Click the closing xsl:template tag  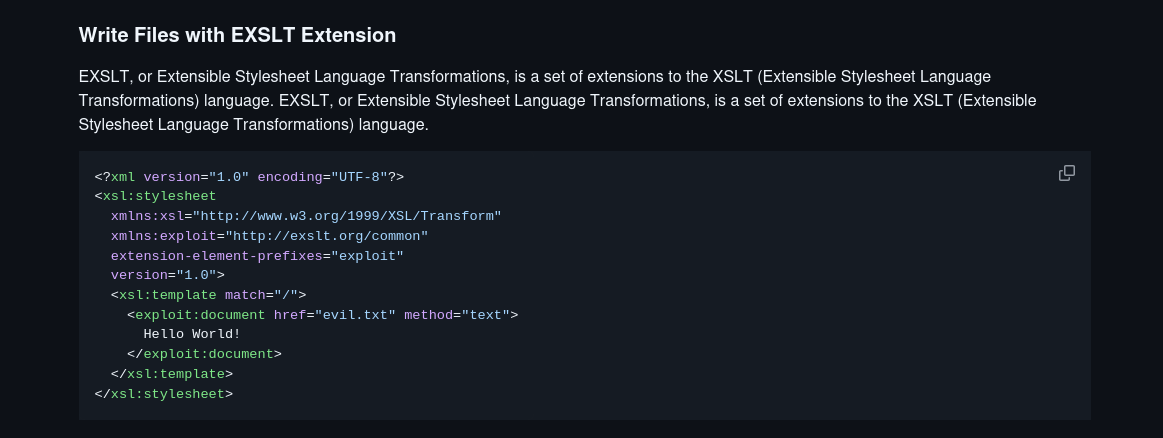(x=172, y=374)
